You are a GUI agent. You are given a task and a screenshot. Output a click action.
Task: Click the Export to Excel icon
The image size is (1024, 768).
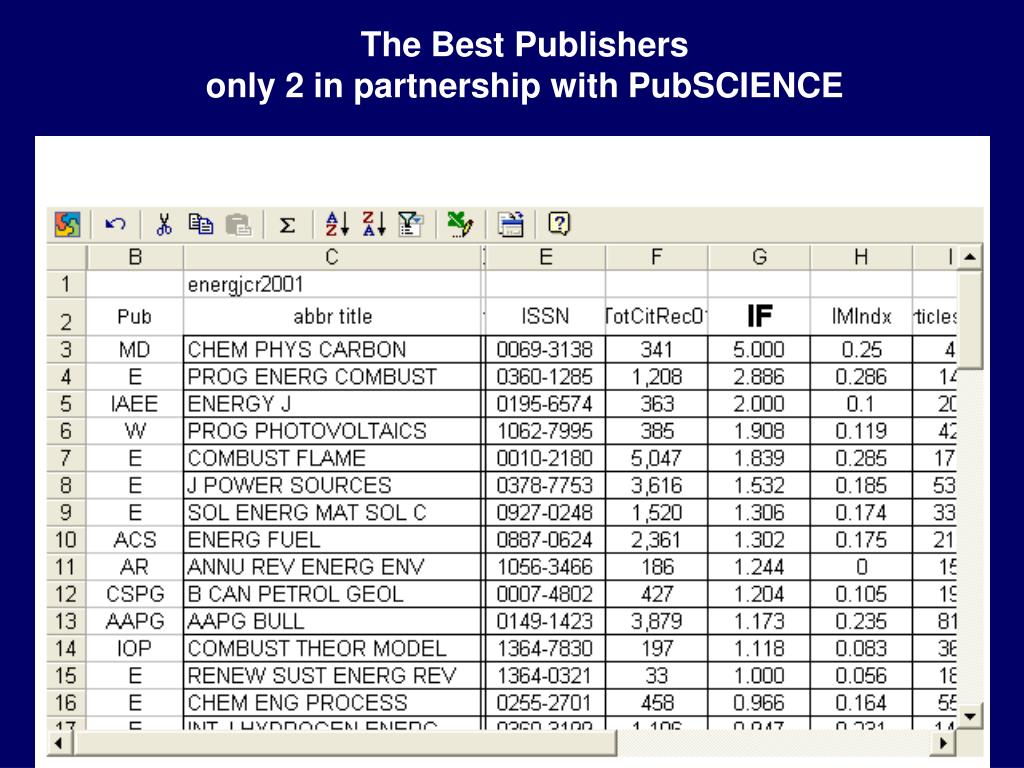pyautogui.click(x=460, y=225)
